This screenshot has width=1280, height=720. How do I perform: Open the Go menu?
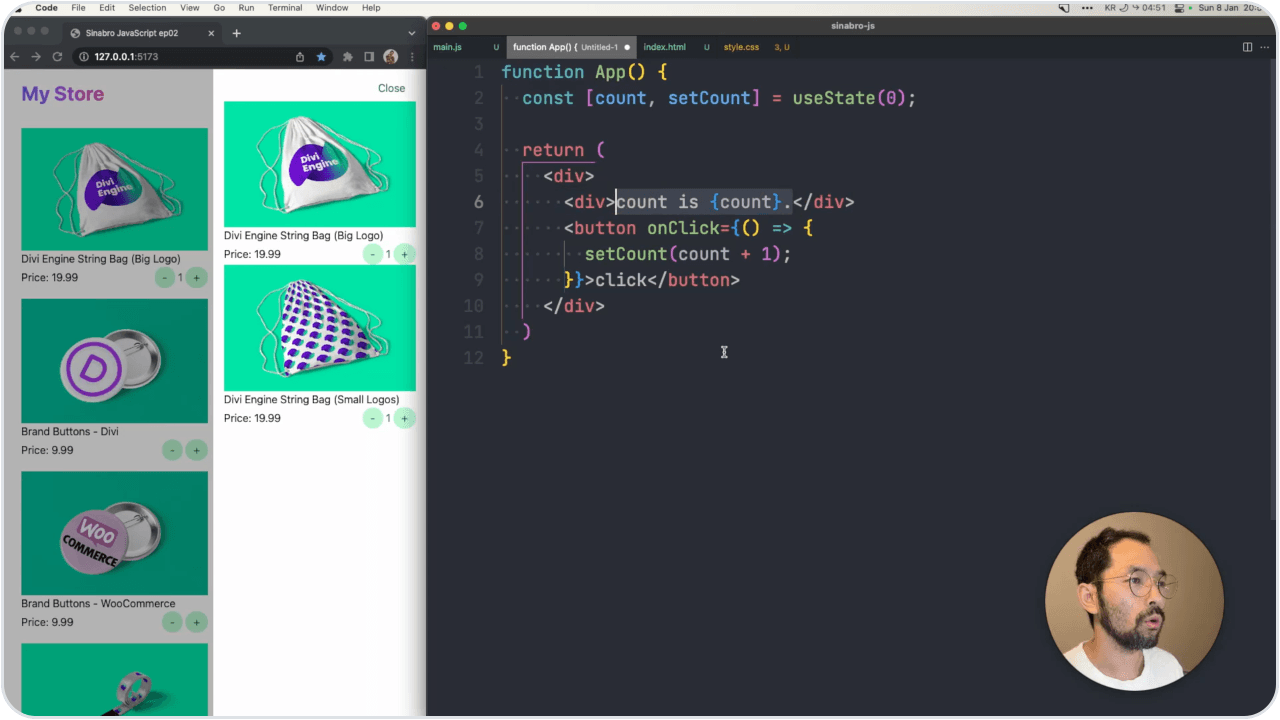click(x=219, y=8)
